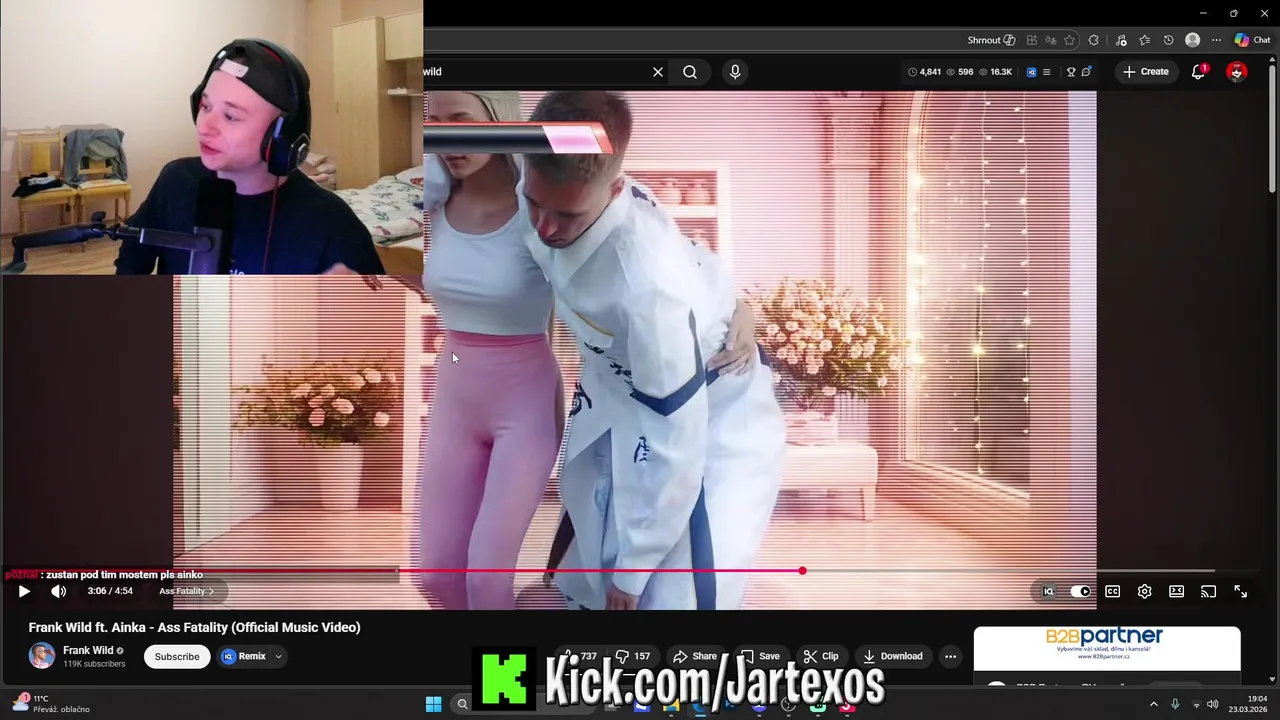This screenshot has height=720, width=1280.
Task: Switch to theater mode
Action: click(1176, 591)
